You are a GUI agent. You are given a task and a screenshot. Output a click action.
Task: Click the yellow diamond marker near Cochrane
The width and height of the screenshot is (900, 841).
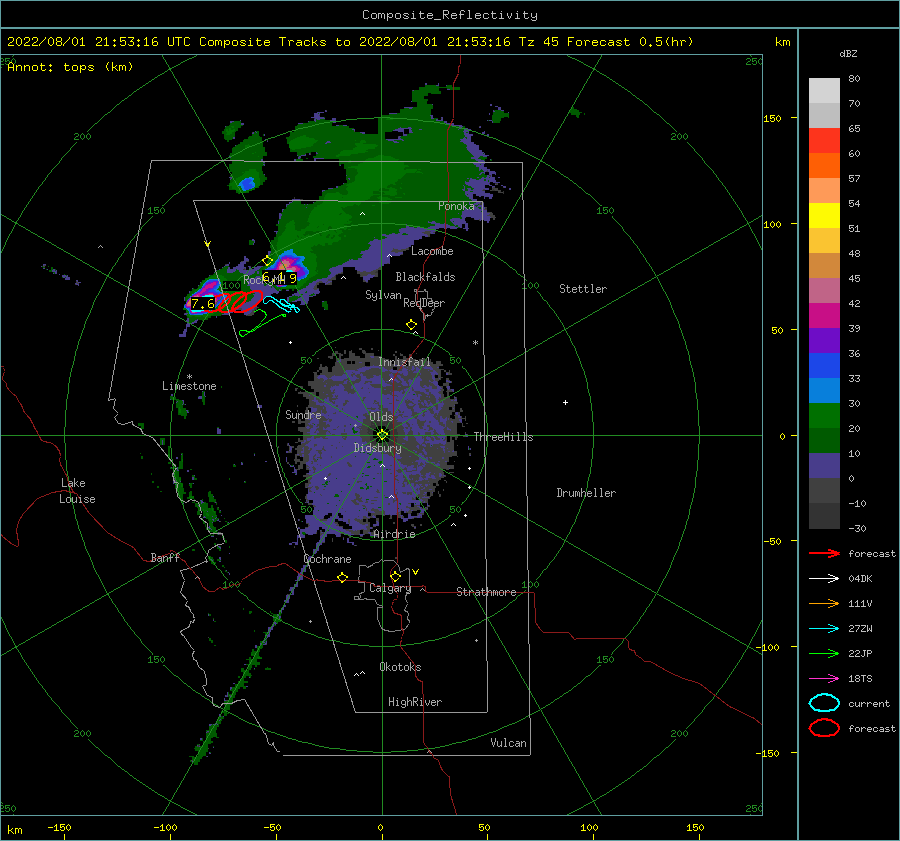(x=343, y=577)
